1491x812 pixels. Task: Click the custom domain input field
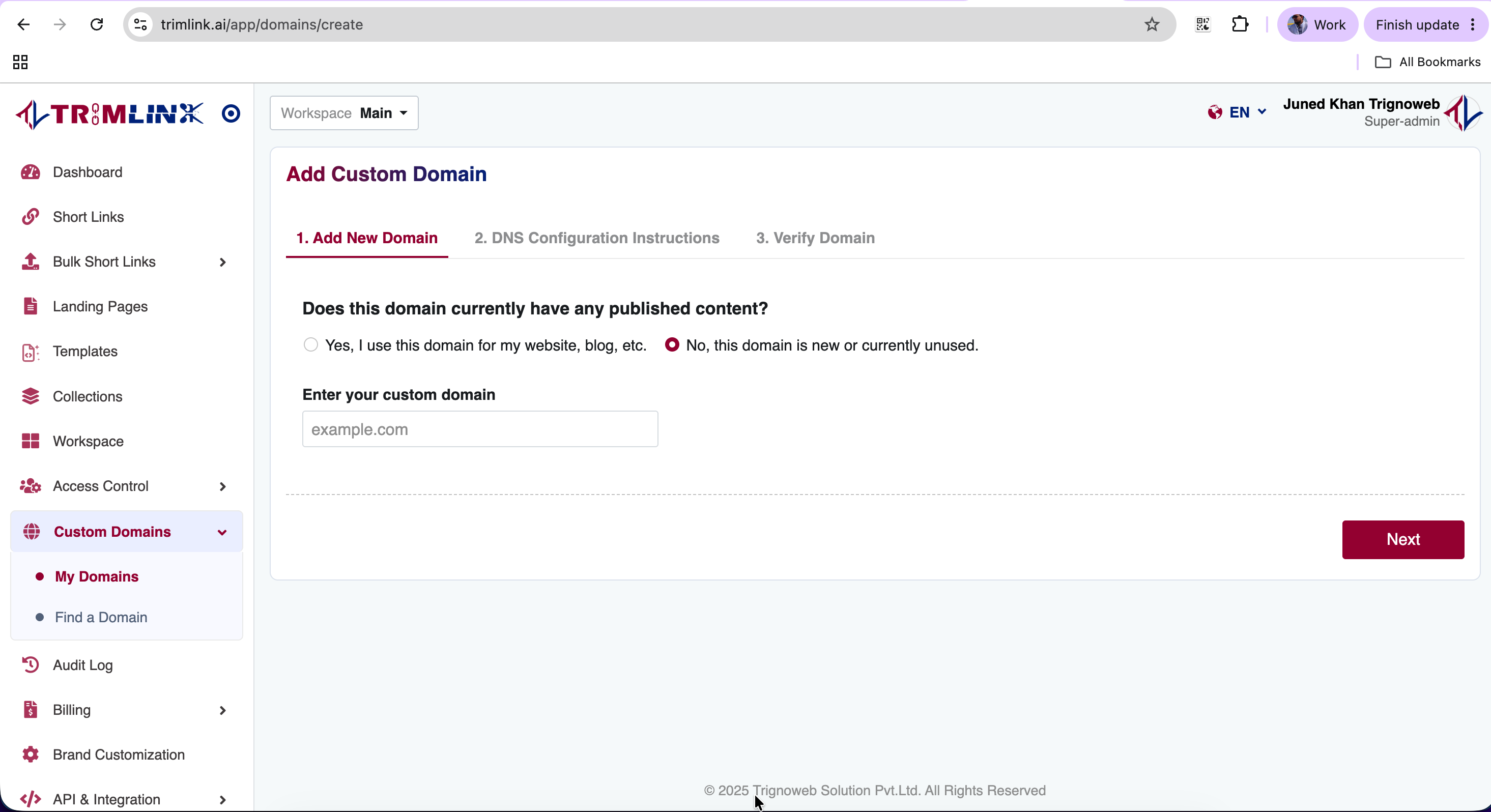pos(480,429)
